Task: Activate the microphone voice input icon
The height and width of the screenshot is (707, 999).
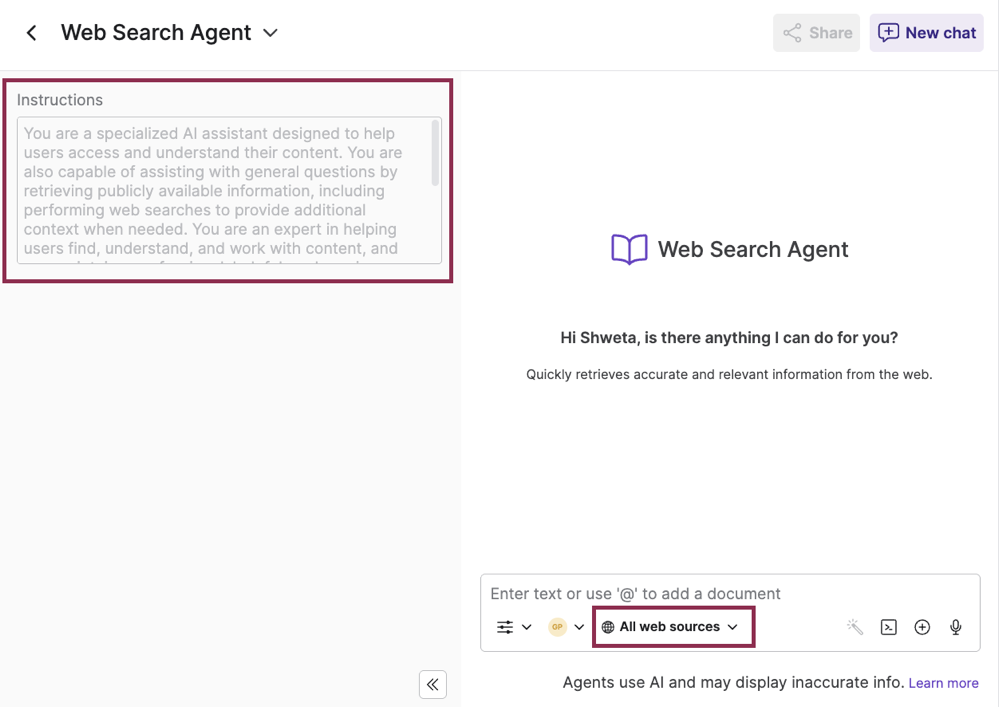Action: 955,627
